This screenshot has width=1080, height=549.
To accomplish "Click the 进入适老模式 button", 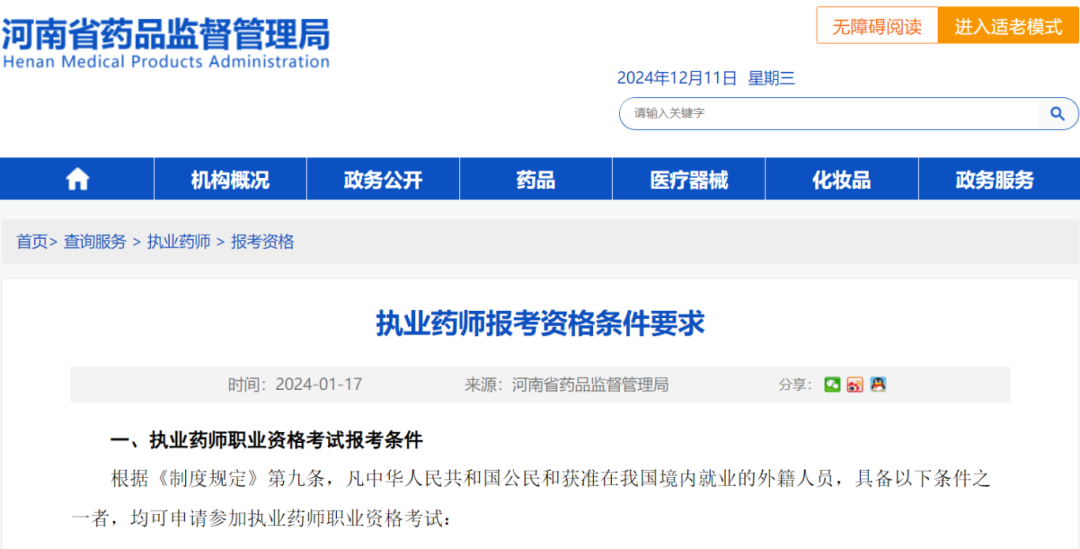I will [1008, 26].
